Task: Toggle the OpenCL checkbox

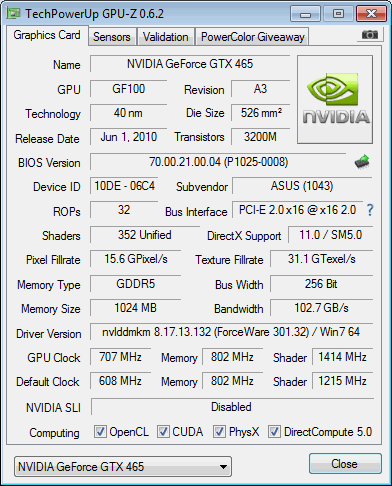Action: [x=100, y=431]
